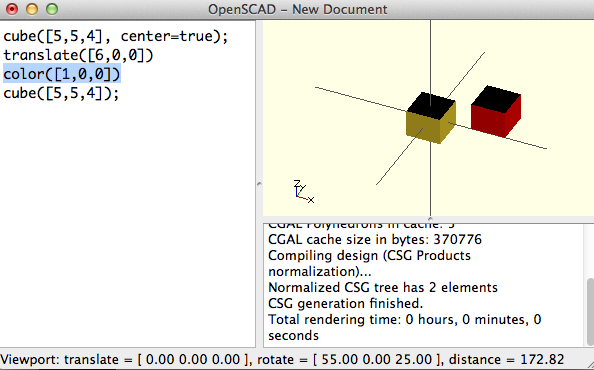Zoom the window using the green button
This screenshot has height=370, width=594.
pyautogui.click(x=52, y=9)
